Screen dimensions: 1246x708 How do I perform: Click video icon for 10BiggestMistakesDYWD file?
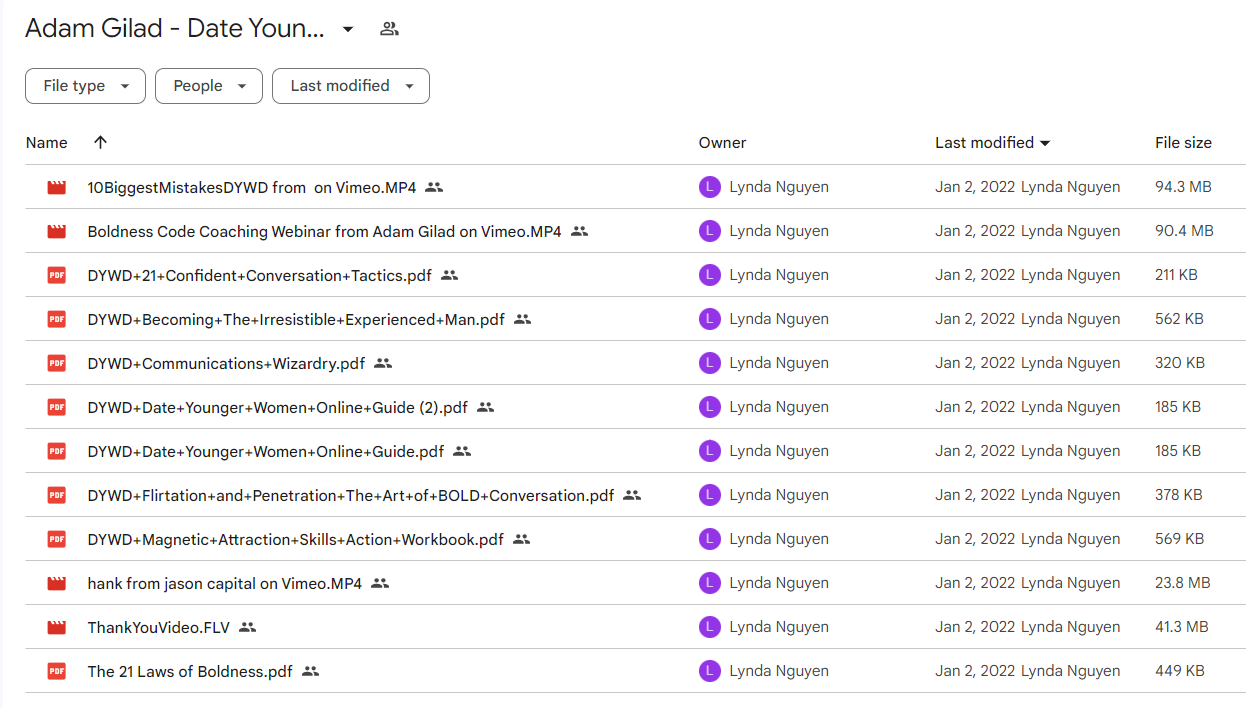pos(56,187)
